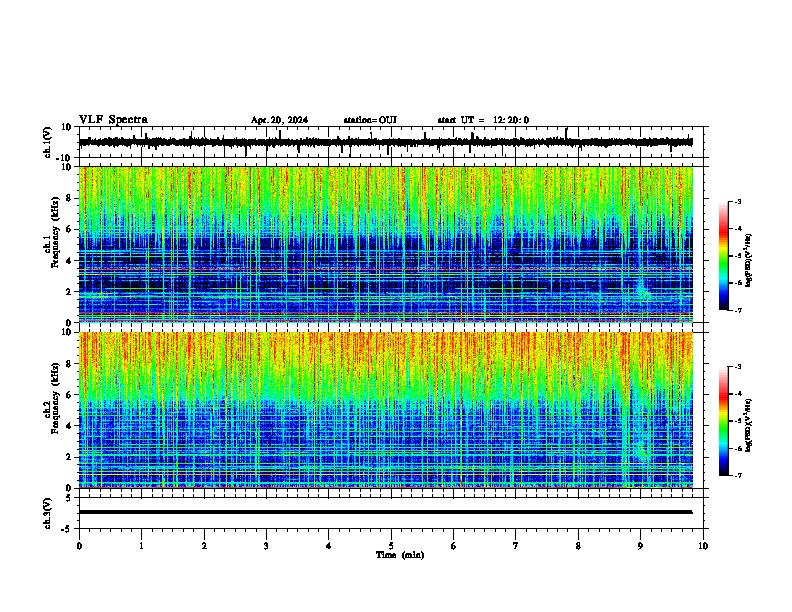Click the 'VLF Spectra' title text

113,120
